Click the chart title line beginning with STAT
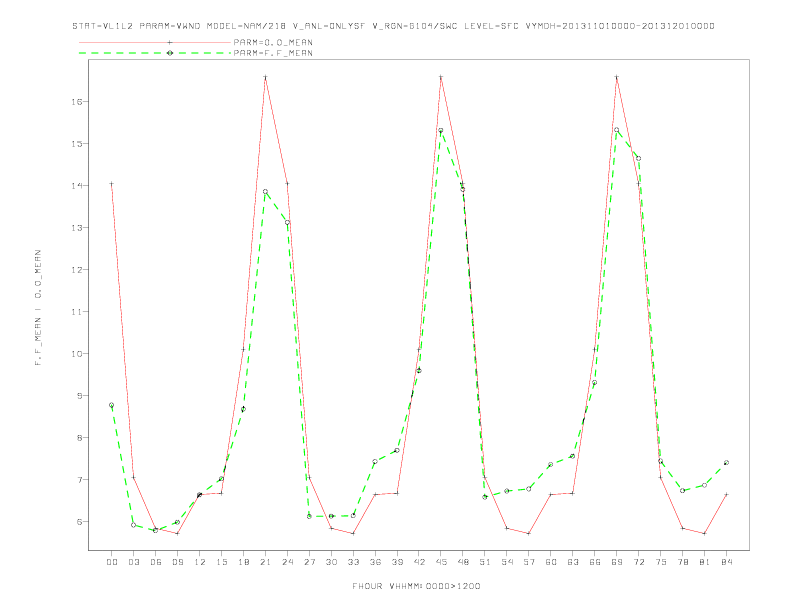Screen dimensions: 792x612 pos(393,26)
